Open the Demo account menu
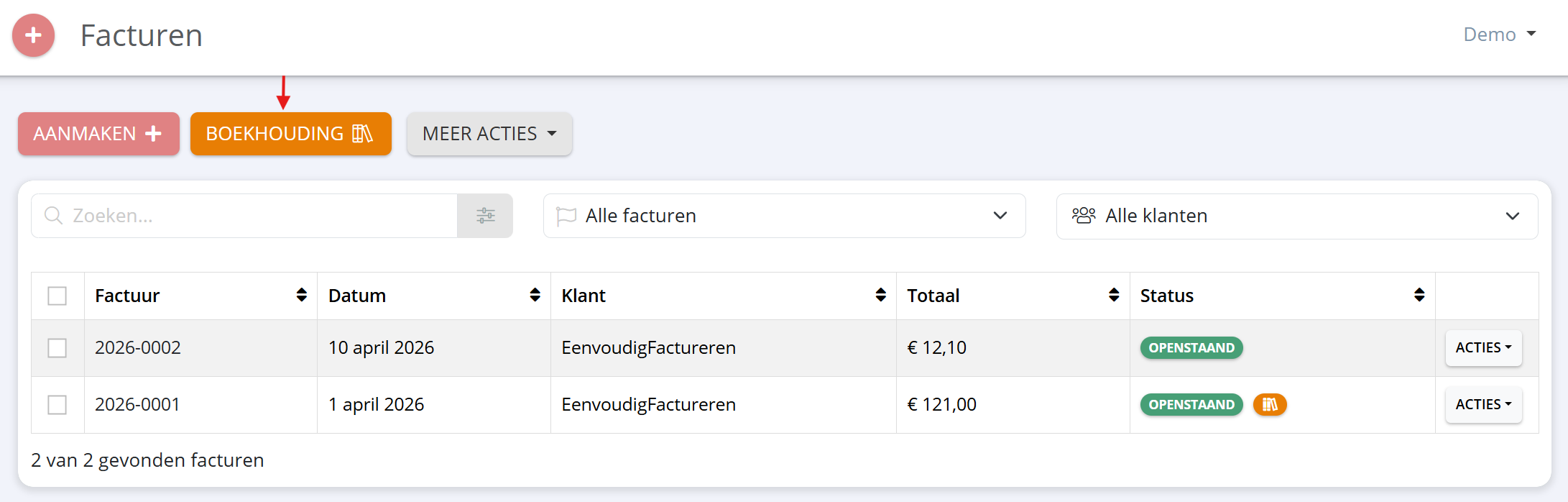This screenshot has width=1568, height=502. pos(1499,35)
